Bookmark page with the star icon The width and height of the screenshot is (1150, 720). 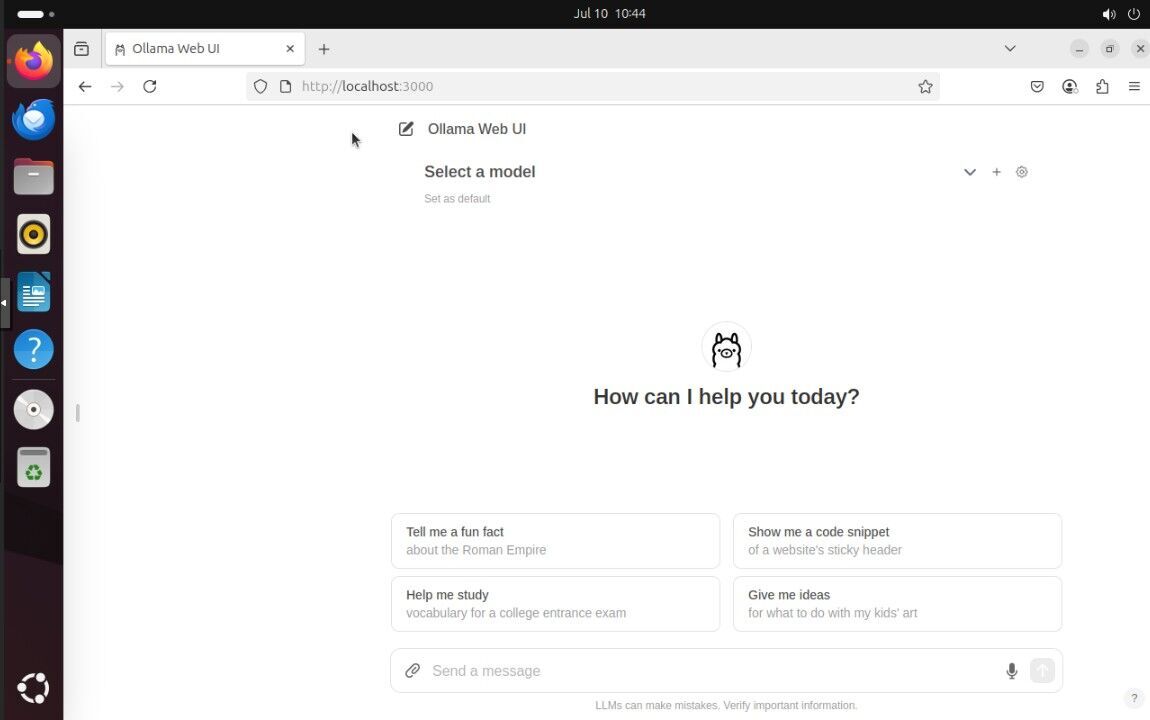coord(925,87)
